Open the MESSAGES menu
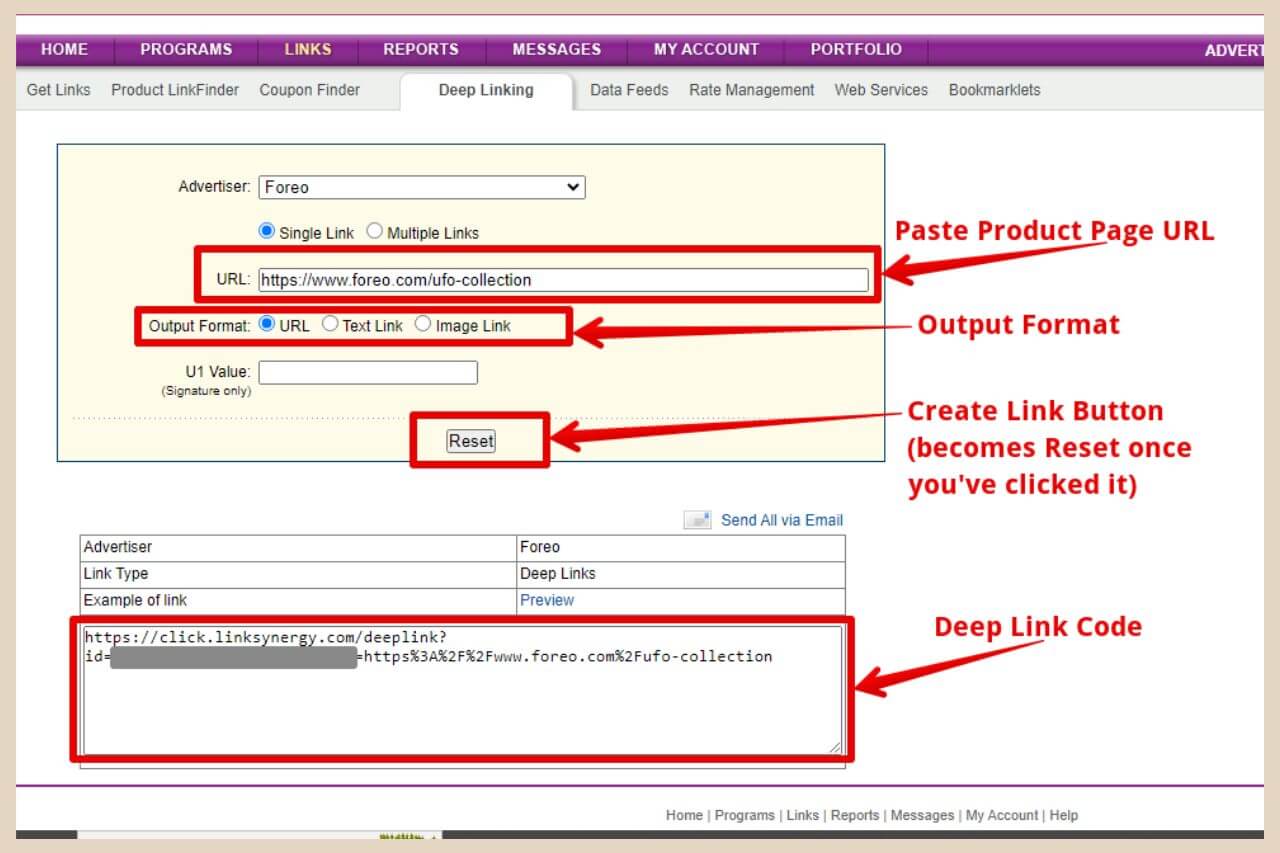This screenshot has width=1280, height=853. click(557, 49)
